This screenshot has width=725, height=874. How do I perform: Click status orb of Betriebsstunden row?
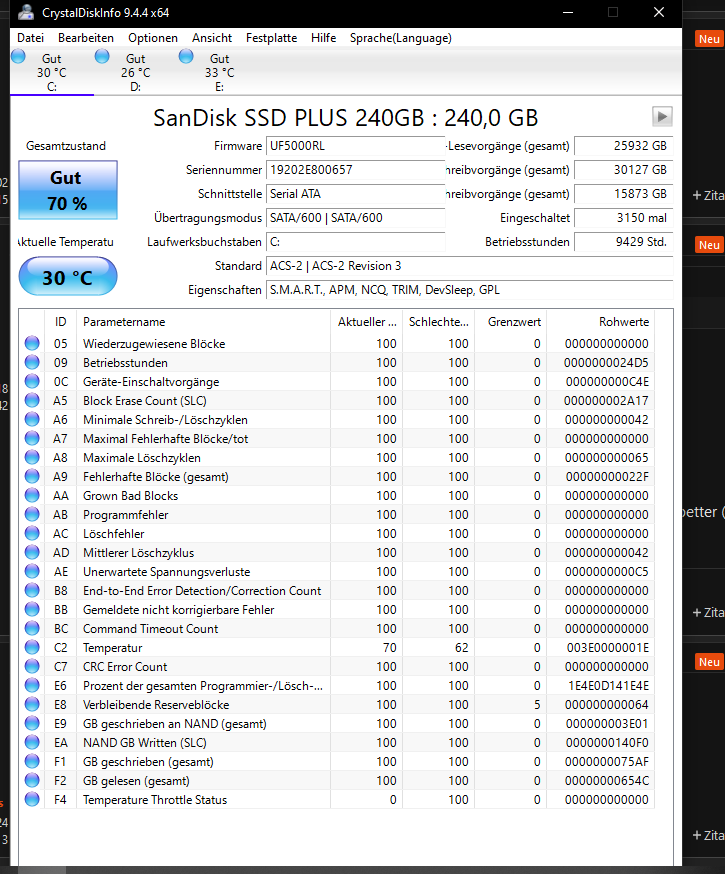[32, 362]
